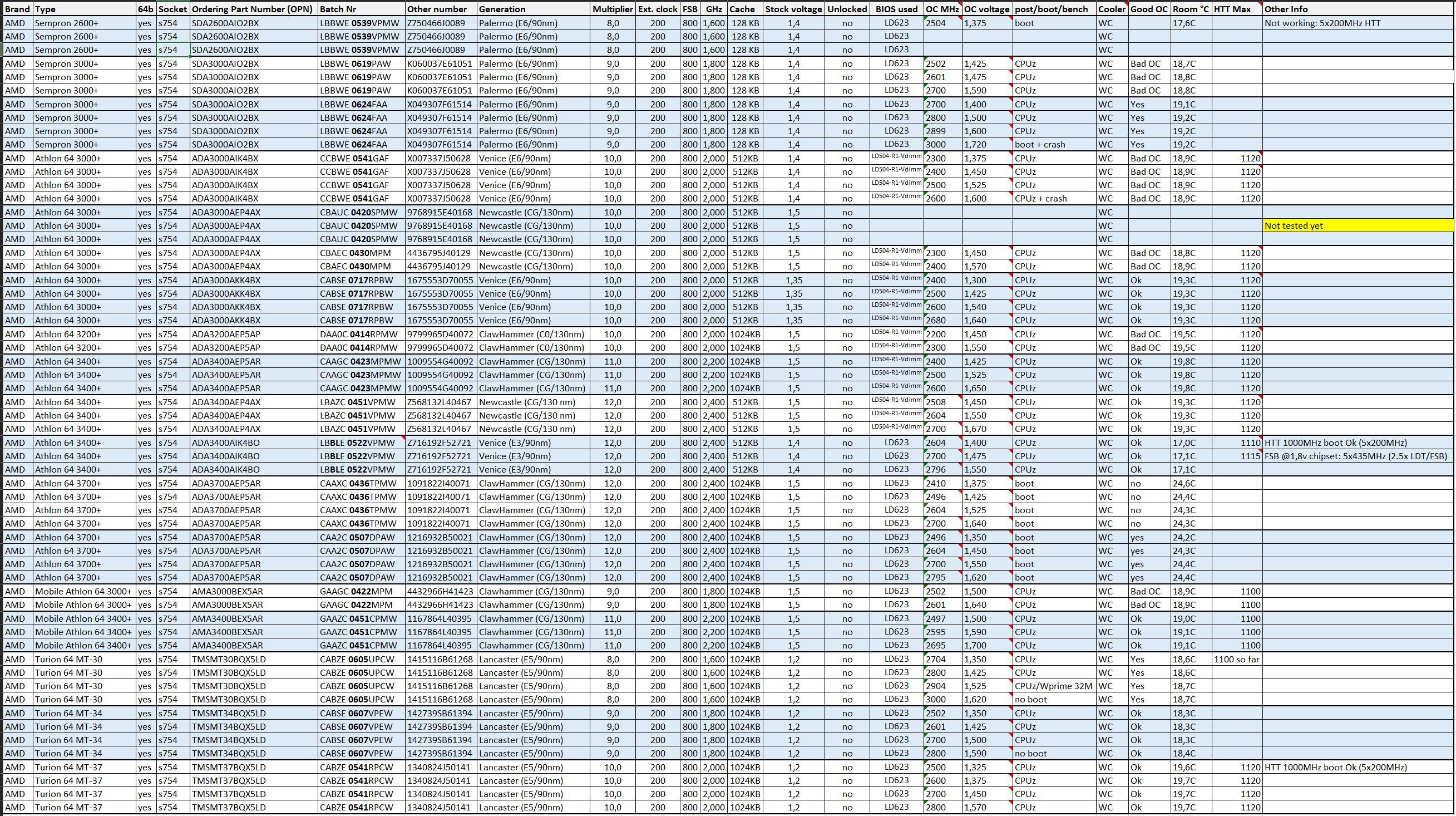This screenshot has width=1456, height=816.
Task: Click the 'CPUz/Wprime 32M' cell
Action: (1054, 686)
